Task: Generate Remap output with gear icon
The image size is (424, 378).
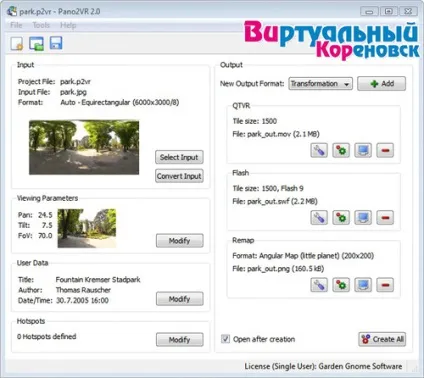Action: click(x=341, y=285)
